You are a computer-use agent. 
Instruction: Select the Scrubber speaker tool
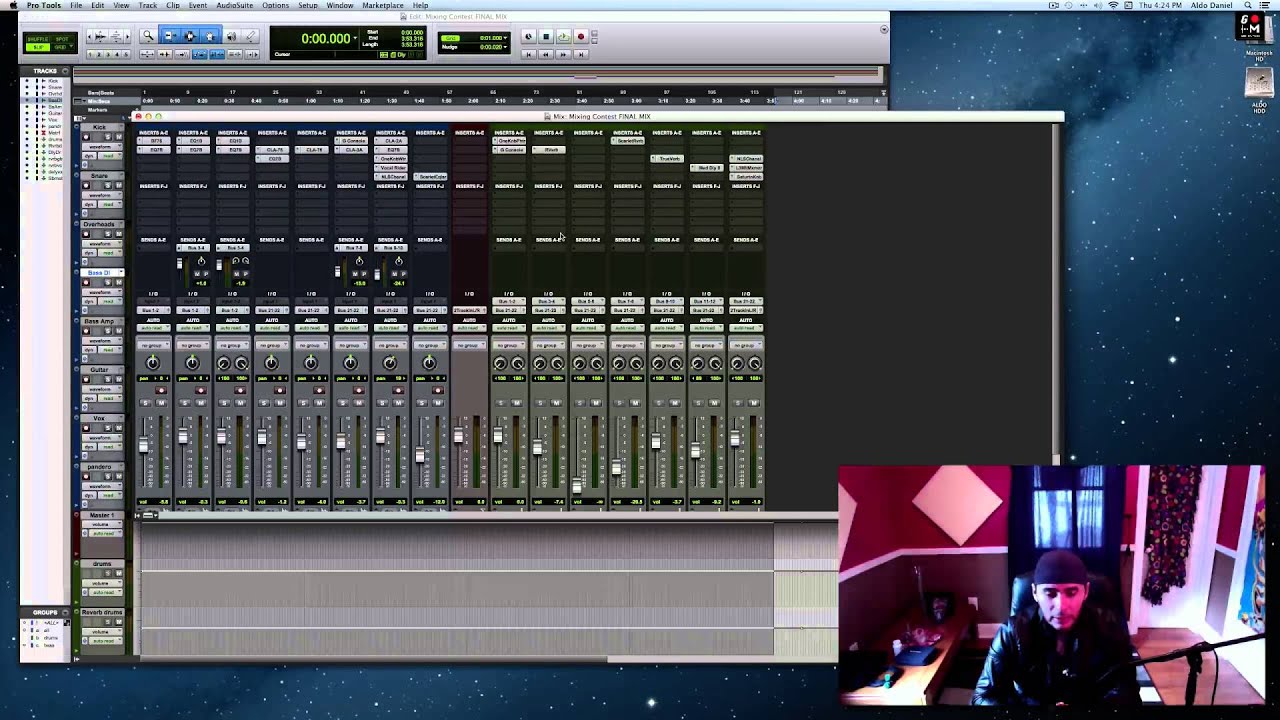coord(231,37)
